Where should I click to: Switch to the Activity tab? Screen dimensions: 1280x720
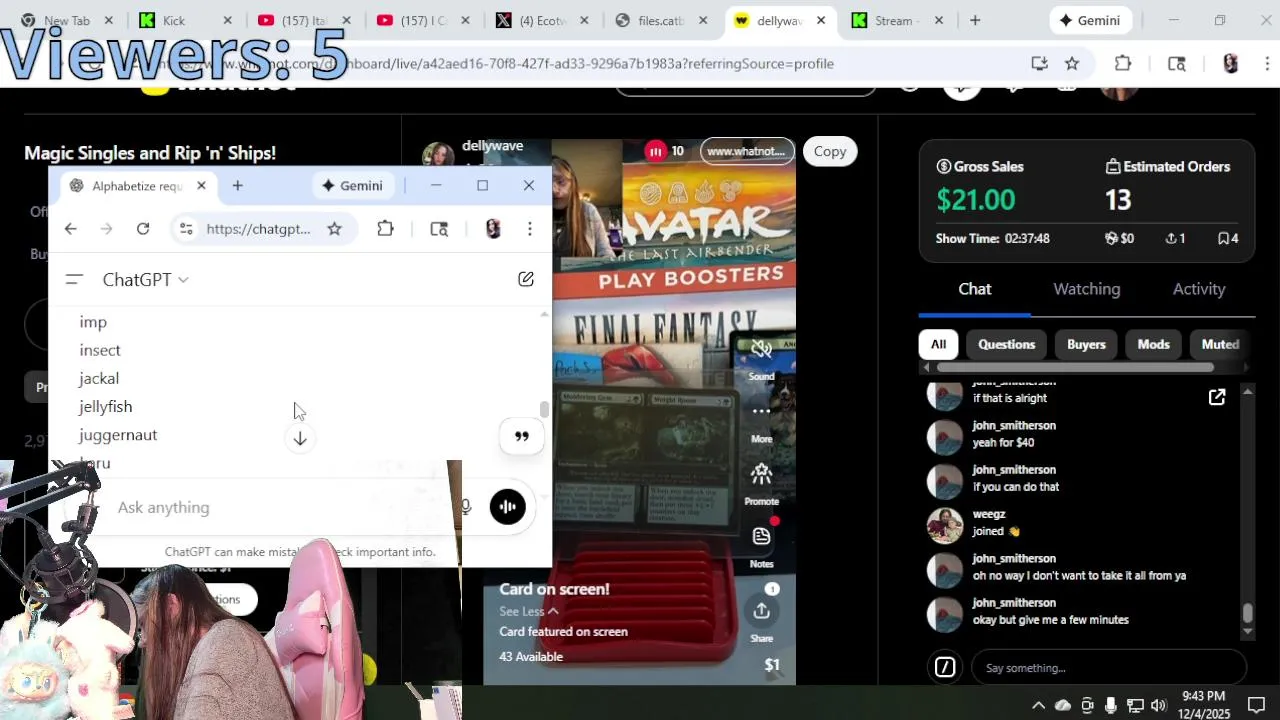tap(1199, 289)
